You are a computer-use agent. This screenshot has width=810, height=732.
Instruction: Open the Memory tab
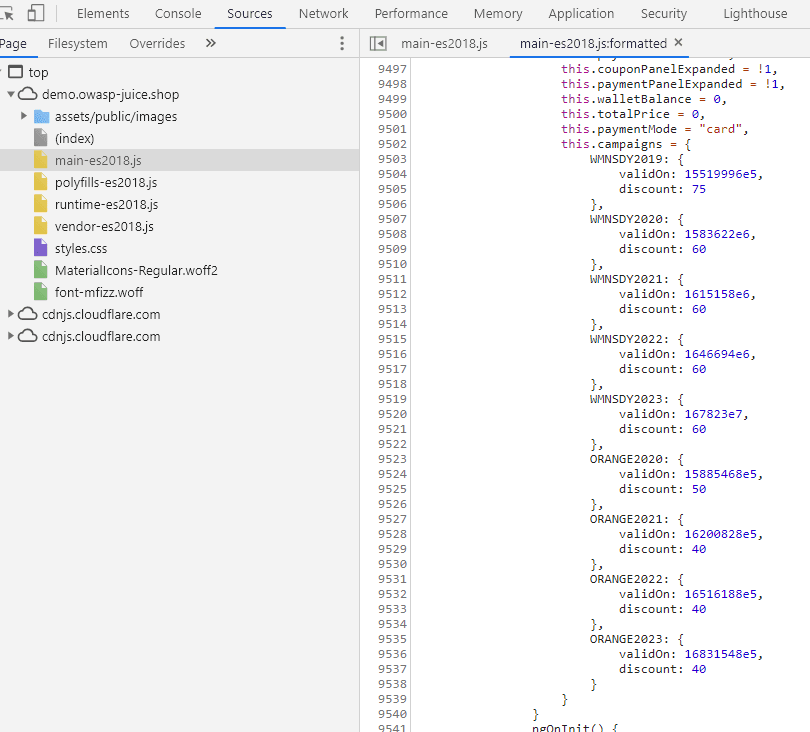point(498,13)
